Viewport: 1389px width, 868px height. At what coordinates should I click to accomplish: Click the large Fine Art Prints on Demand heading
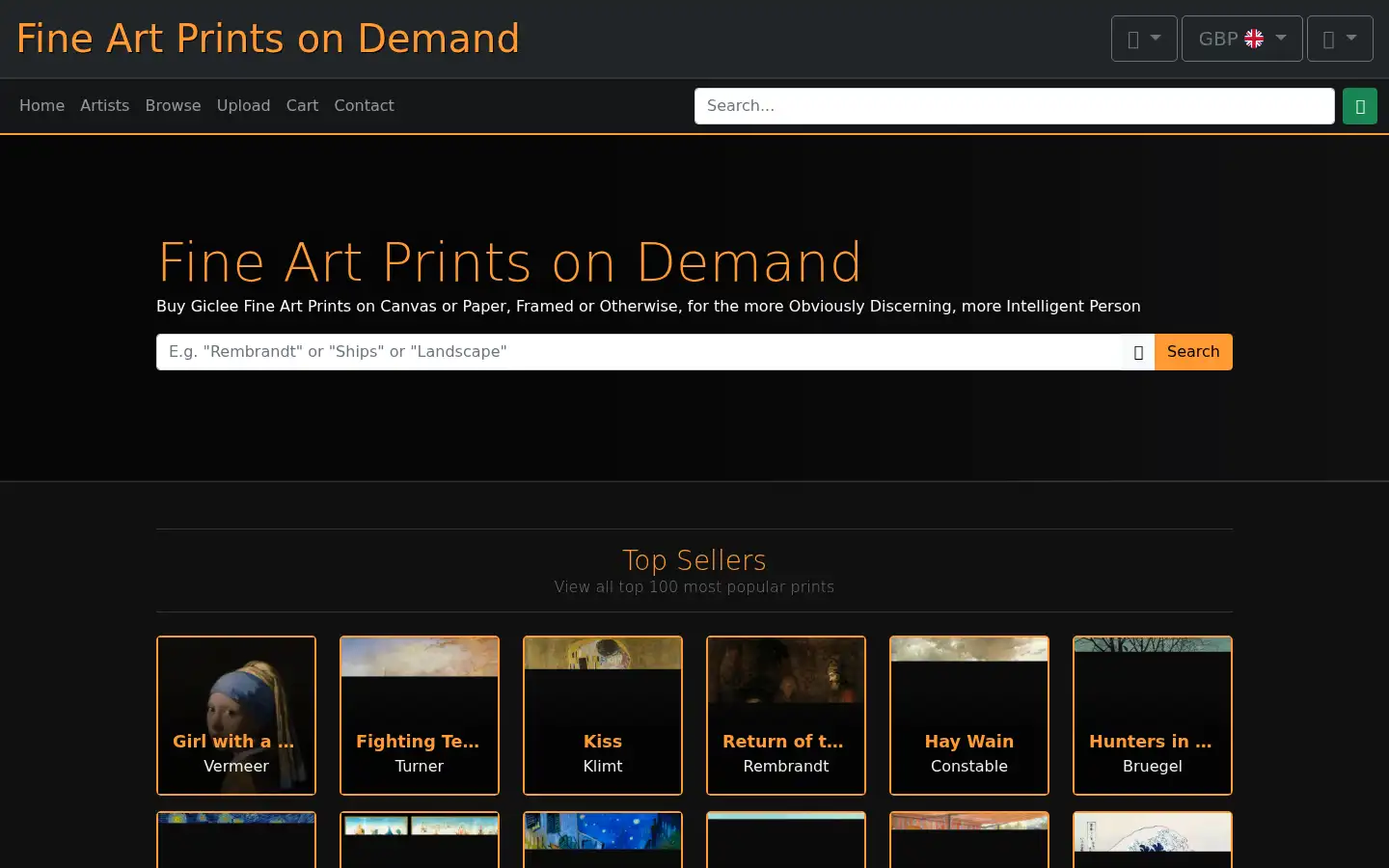(x=509, y=261)
